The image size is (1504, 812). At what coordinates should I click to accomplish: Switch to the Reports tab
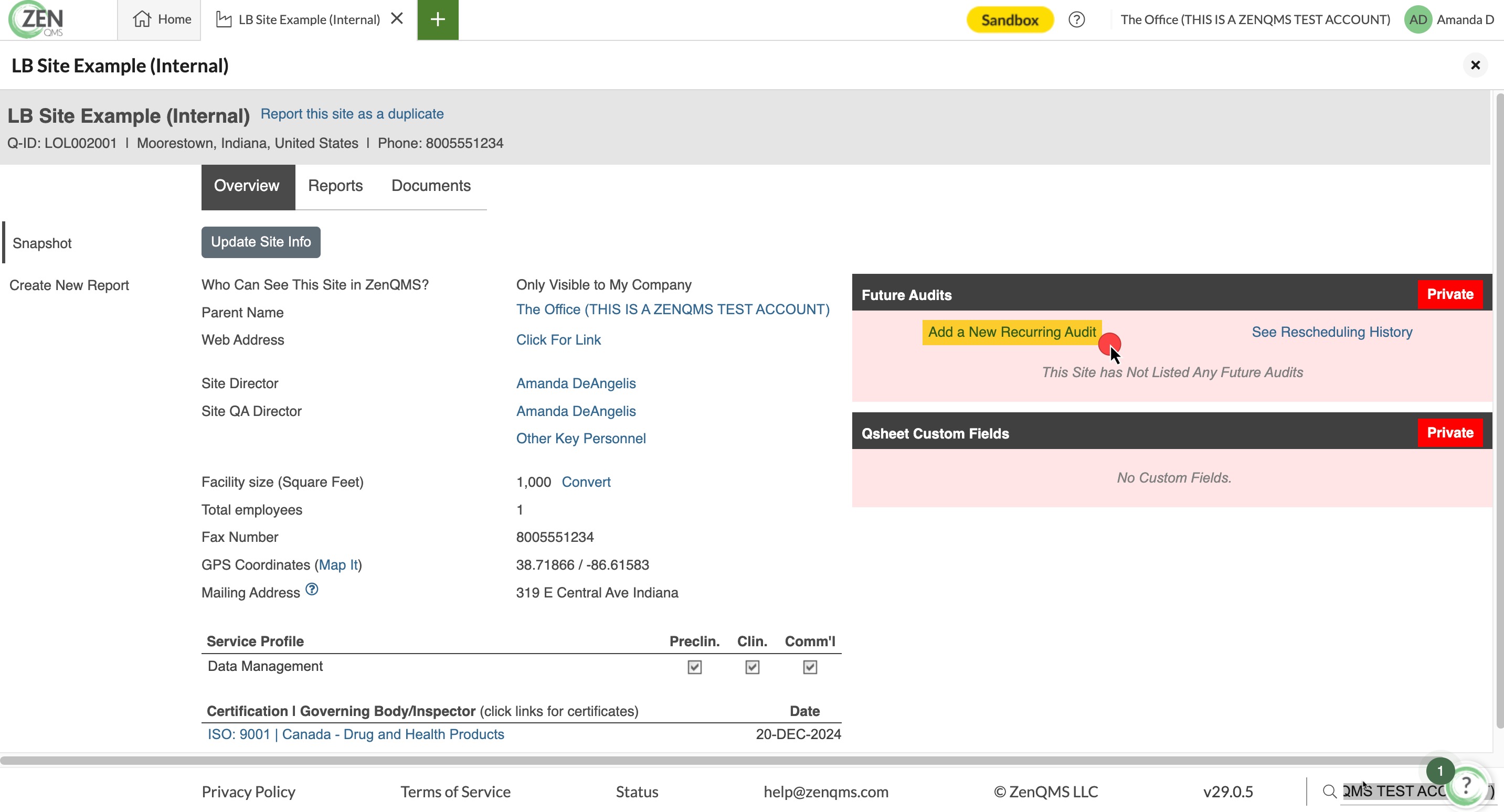[x=335, y=186]
